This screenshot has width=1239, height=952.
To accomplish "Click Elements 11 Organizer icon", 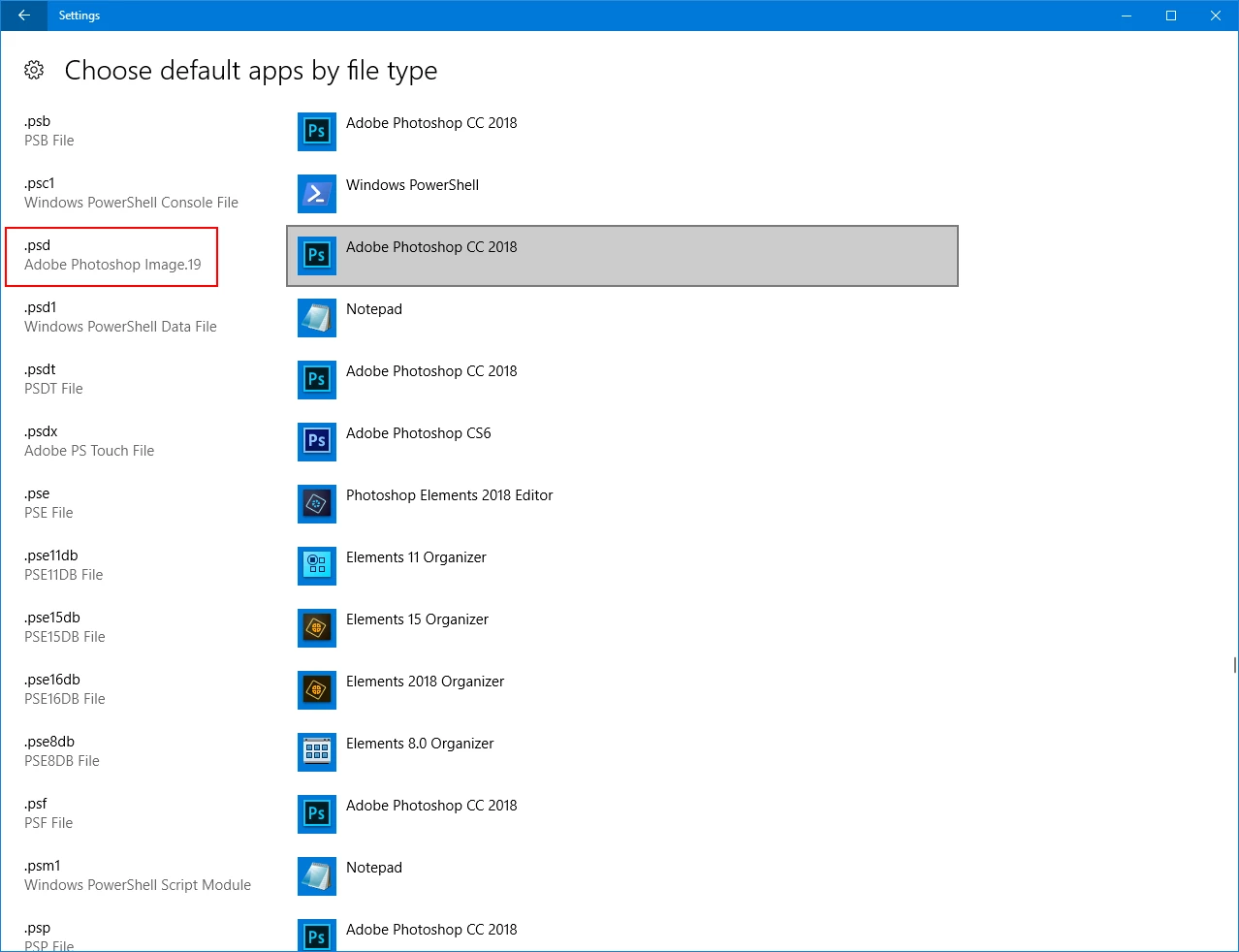I will pos(317,566).
